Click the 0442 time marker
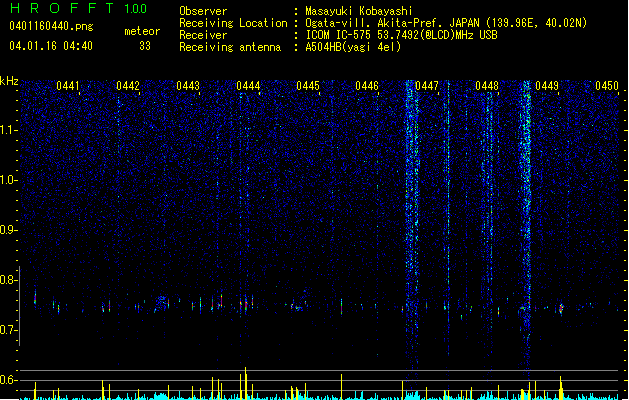Viewport: 629px width, 400px height. [x=128, y=86]
